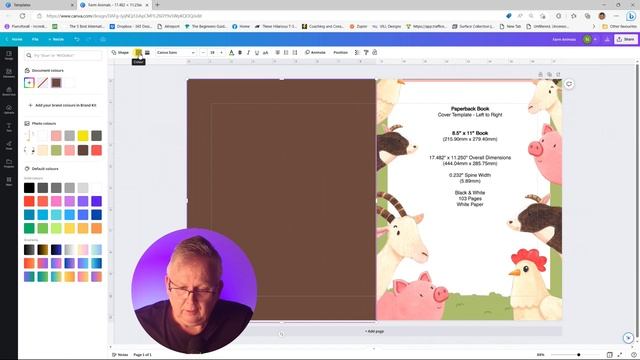Open the Other favourites folder
Viewport: 640px width, 360px height.
point(619,26)
